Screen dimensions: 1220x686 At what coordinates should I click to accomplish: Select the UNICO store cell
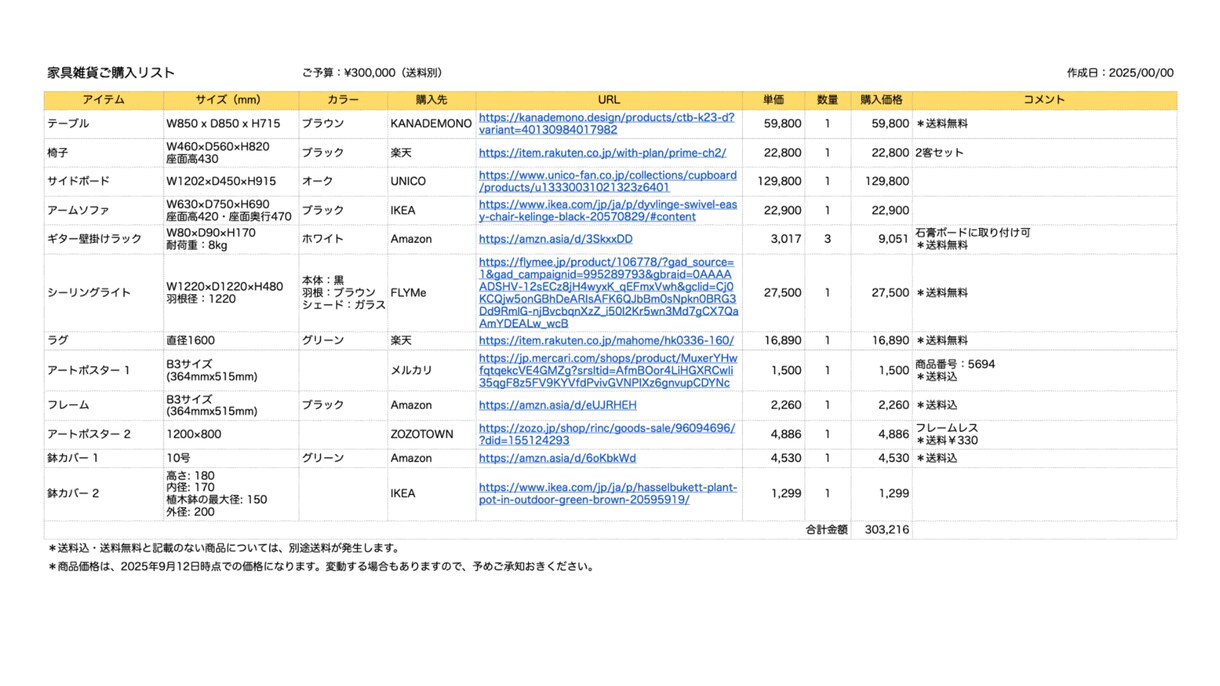click(431, 181)
